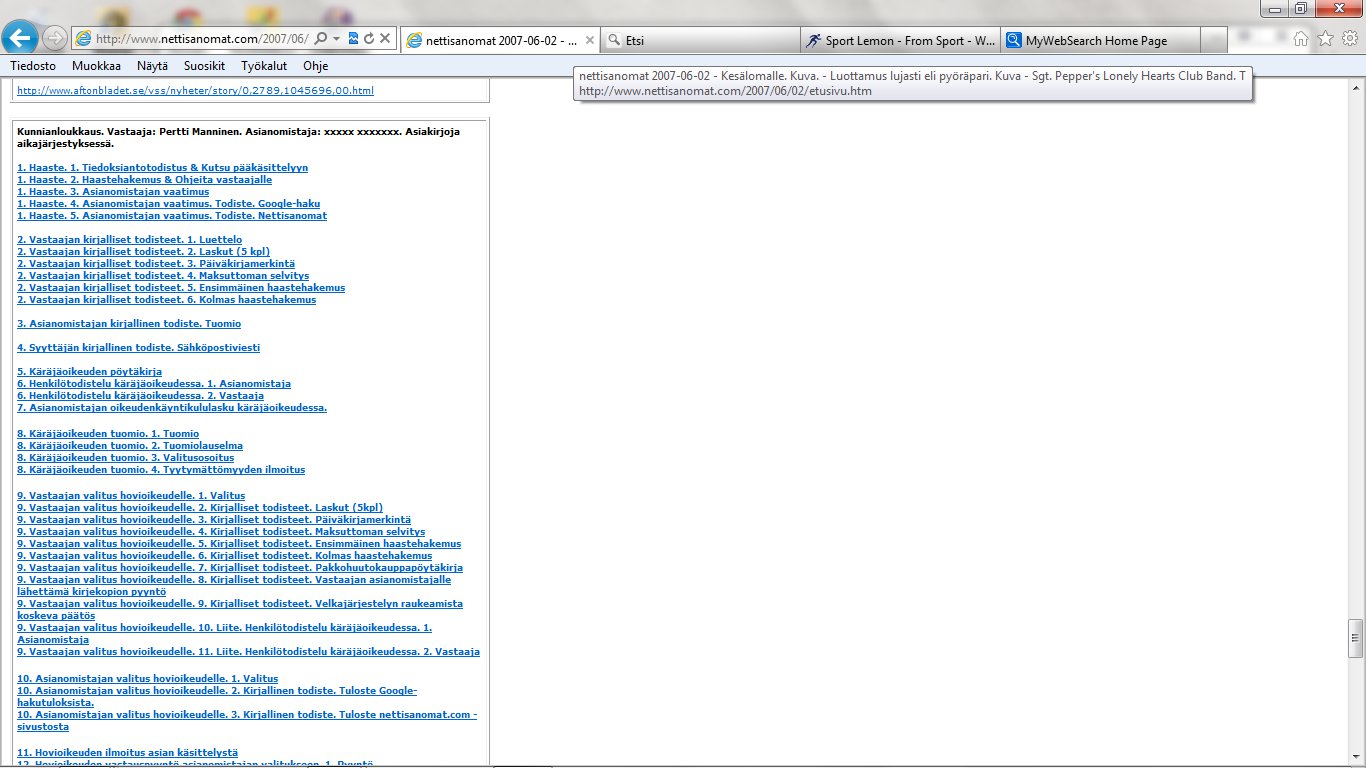Switch to MyWebSearch Home Page tab
The height and width of the screenshot is (768, 1366).
1097,41
